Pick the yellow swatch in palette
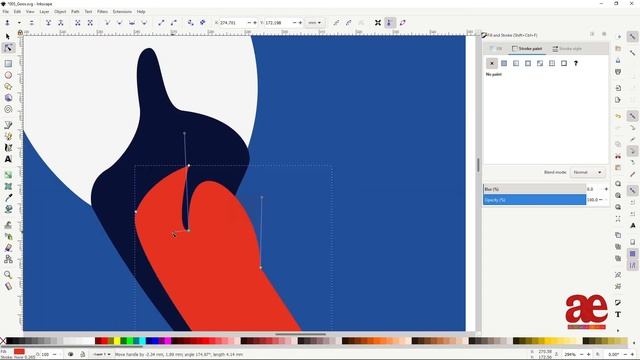The image size is (640, 360). coord(117,341)
